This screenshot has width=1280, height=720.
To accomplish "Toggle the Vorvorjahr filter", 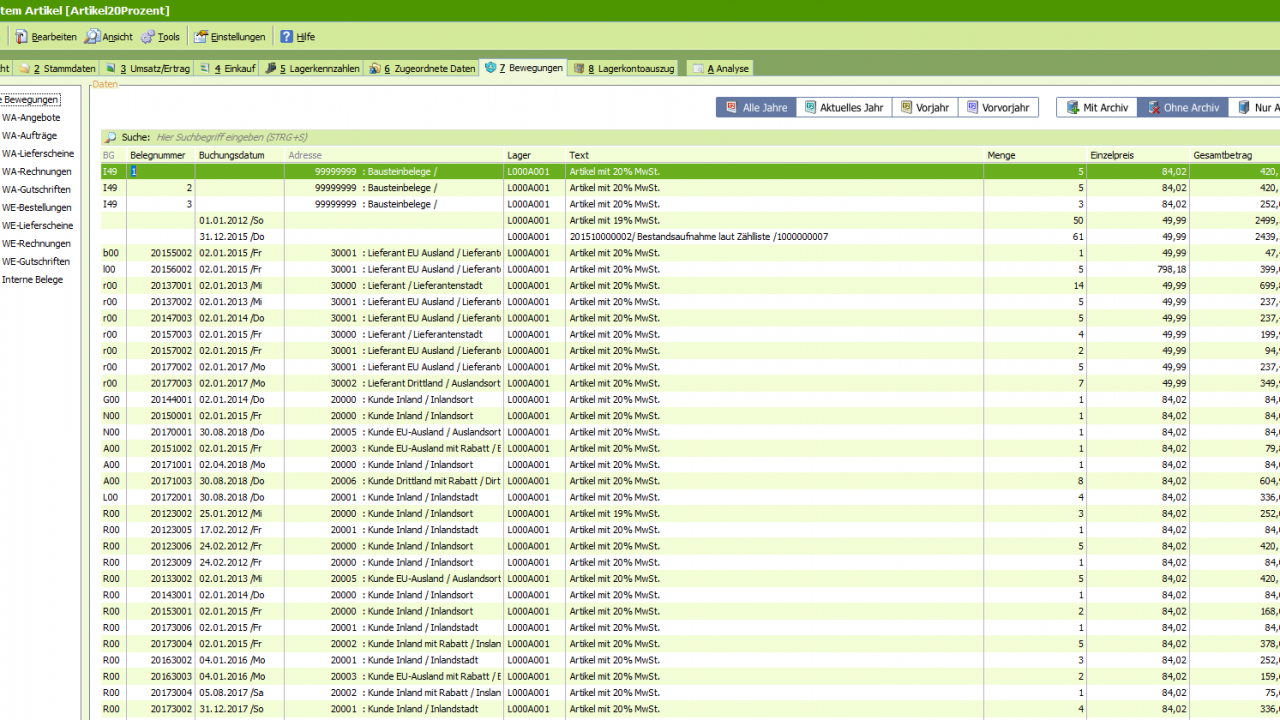I will point(998,107).
